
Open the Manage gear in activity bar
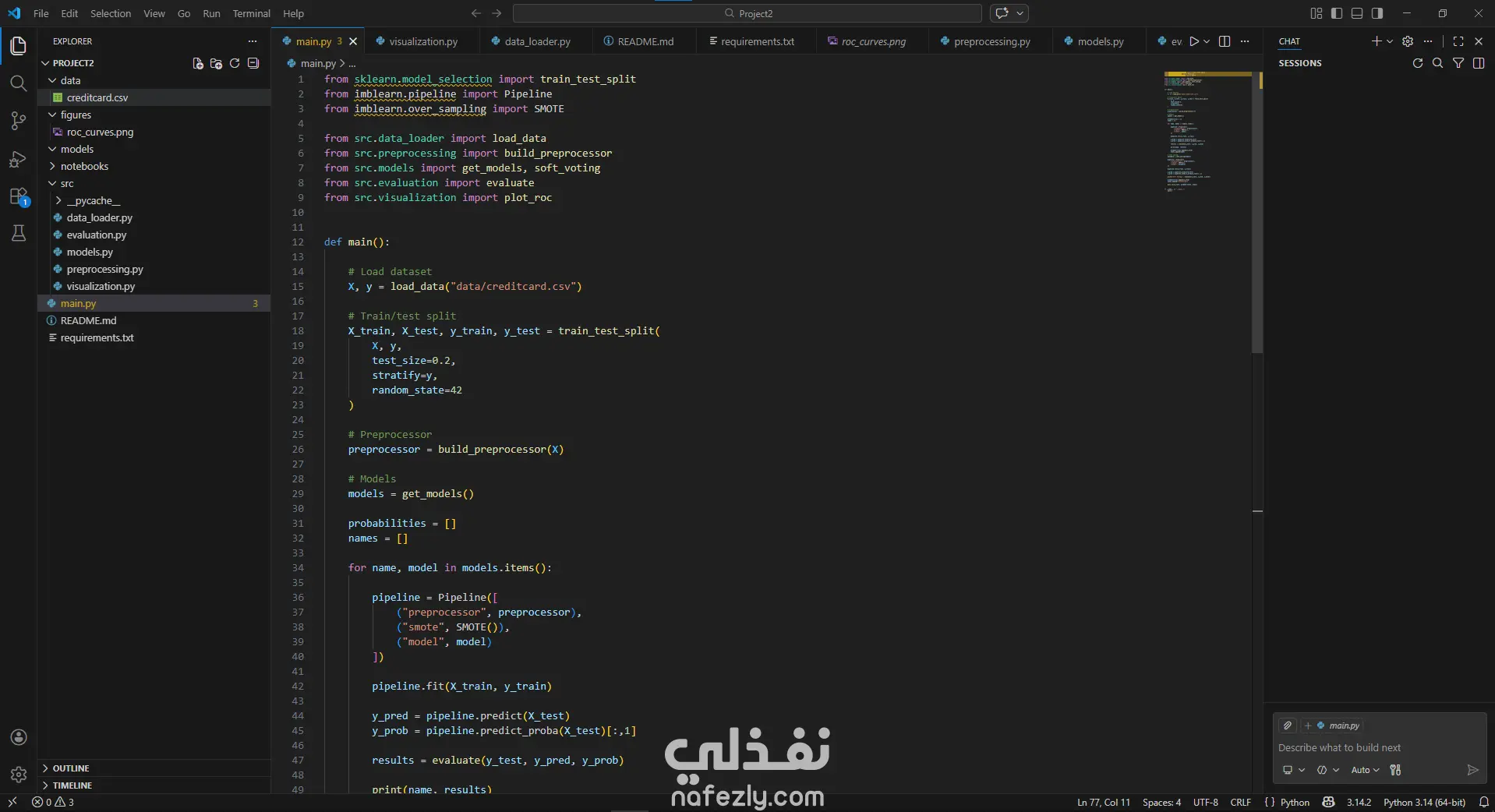click(x=19, y=775)
